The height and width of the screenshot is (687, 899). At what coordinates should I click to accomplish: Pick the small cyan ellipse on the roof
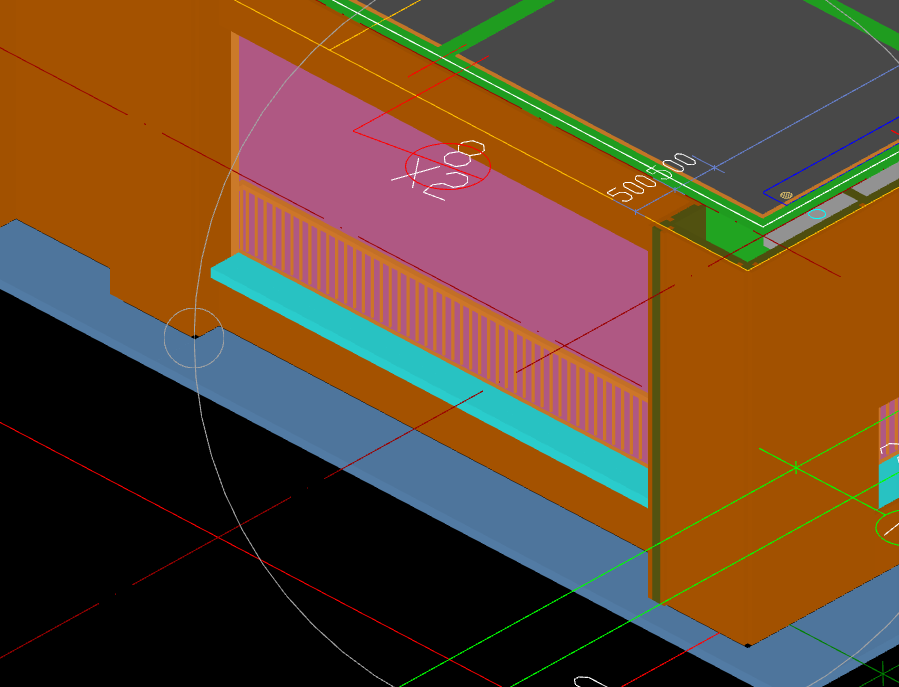(x=817, y=214)
